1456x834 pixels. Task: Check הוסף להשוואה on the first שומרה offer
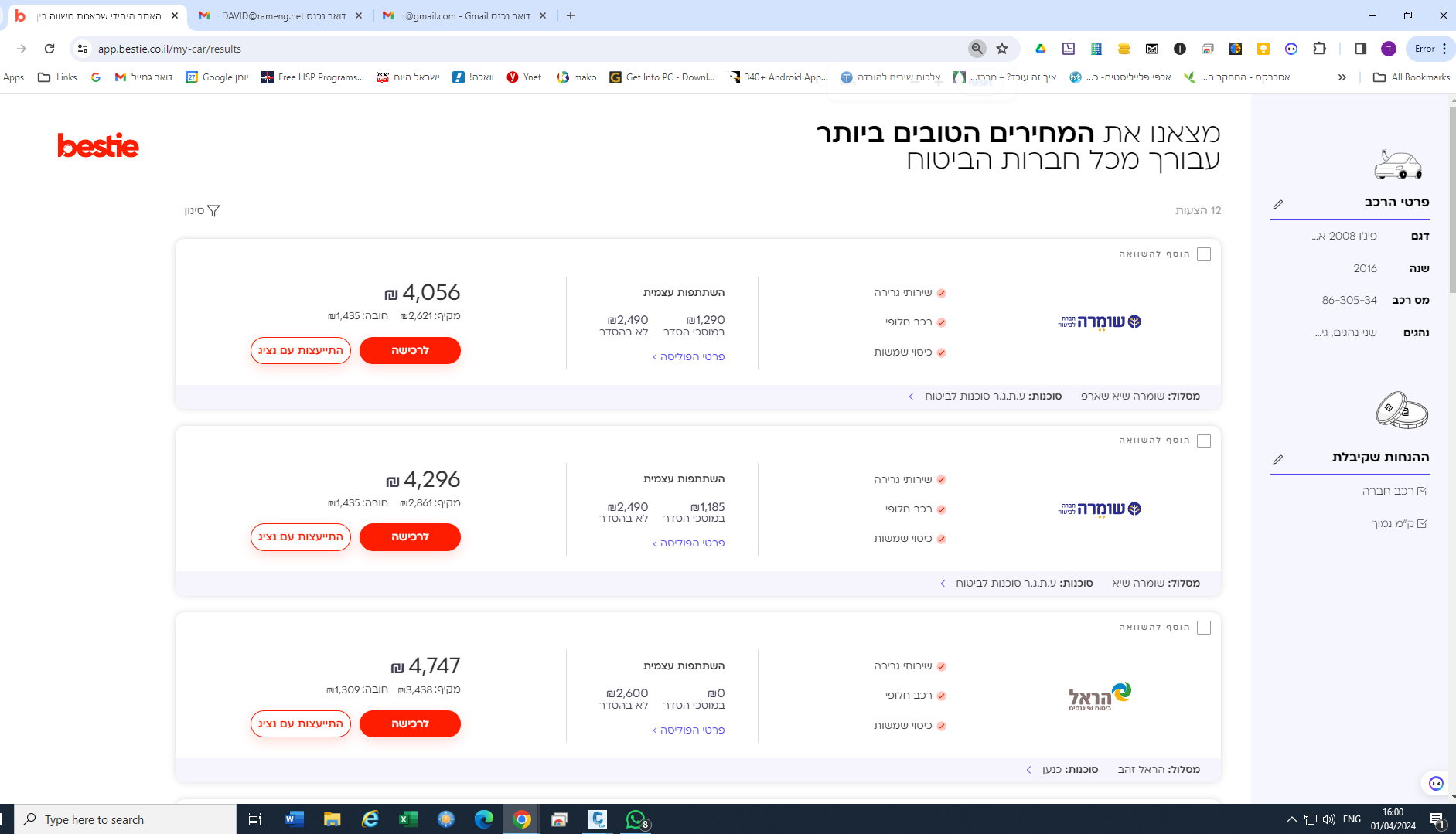(1204, 254)
